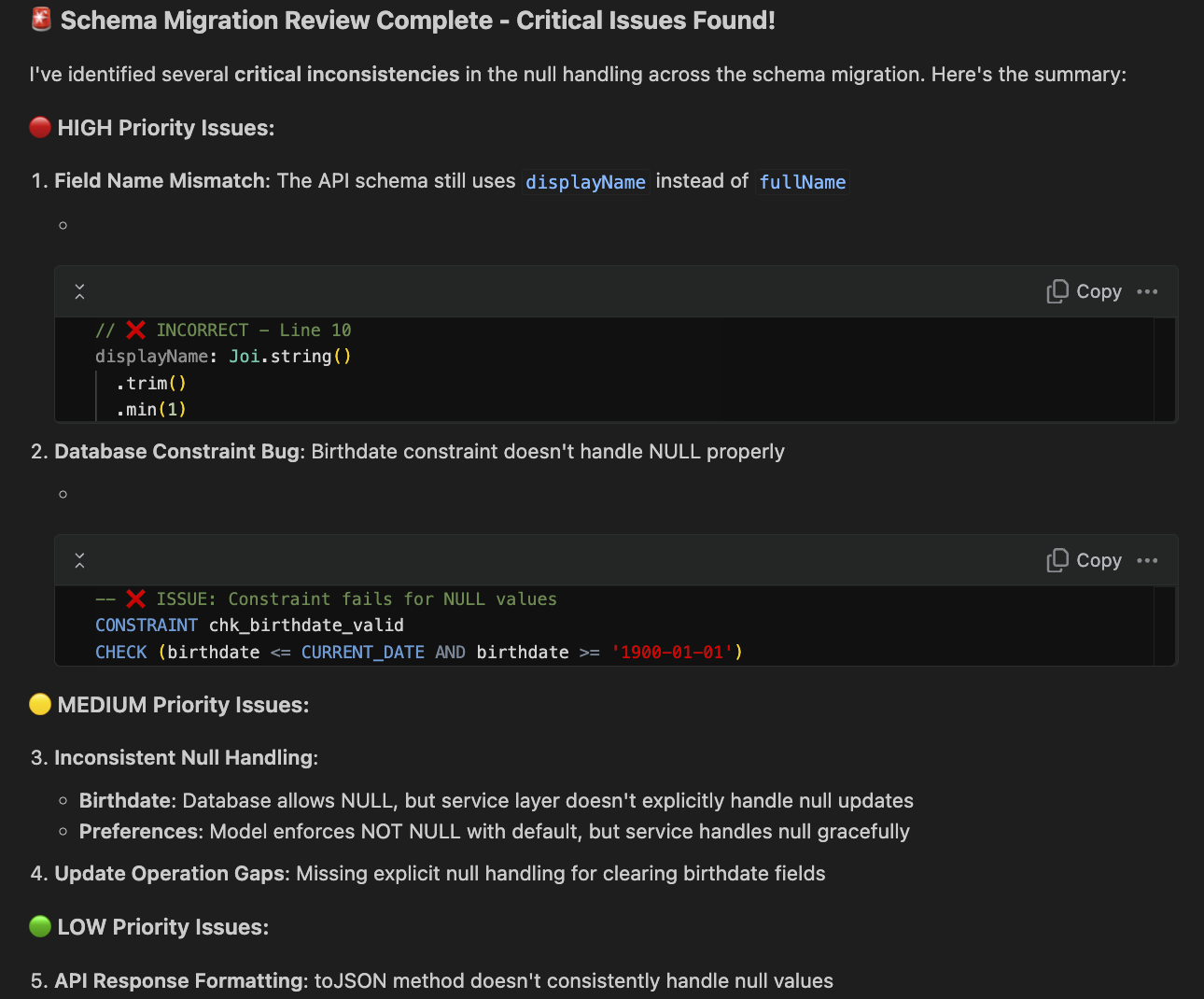Click the copy icon on the SQL code block
The width and height of the screenshot is (1204, 999).
tap(1057, 560)
